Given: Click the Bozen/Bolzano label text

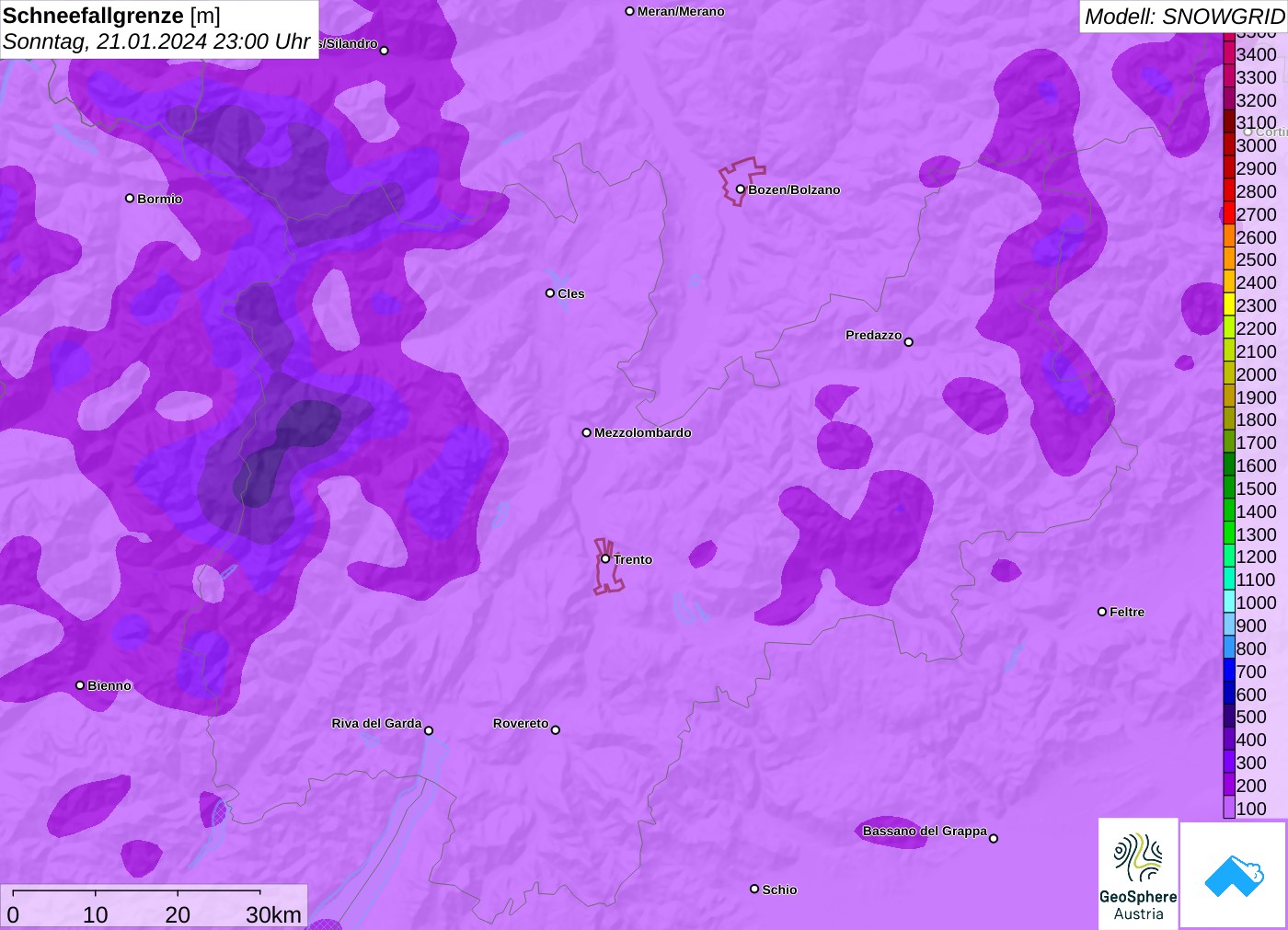Looking at the screenshot, I should (x=794, y=189).
